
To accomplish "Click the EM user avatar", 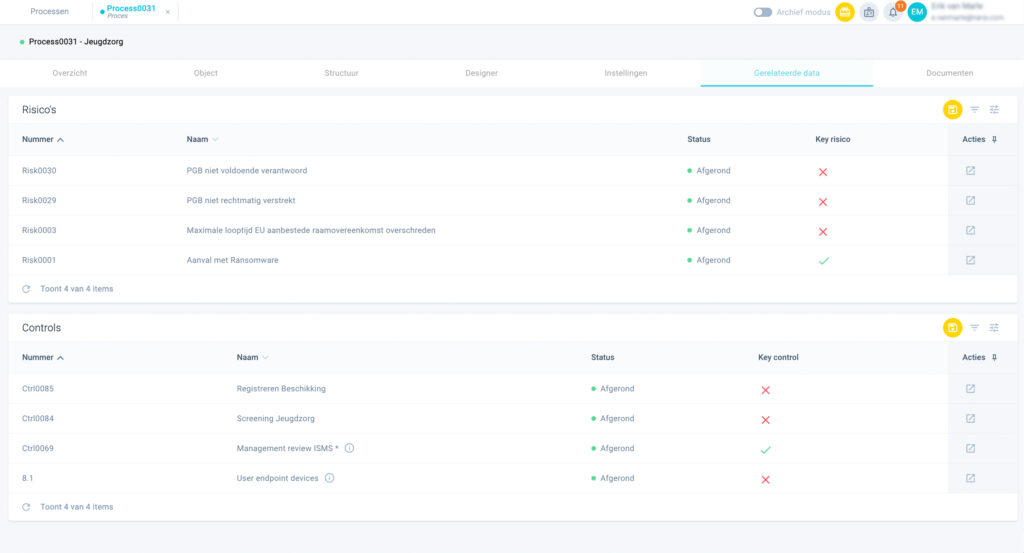I will pos(917,12).
